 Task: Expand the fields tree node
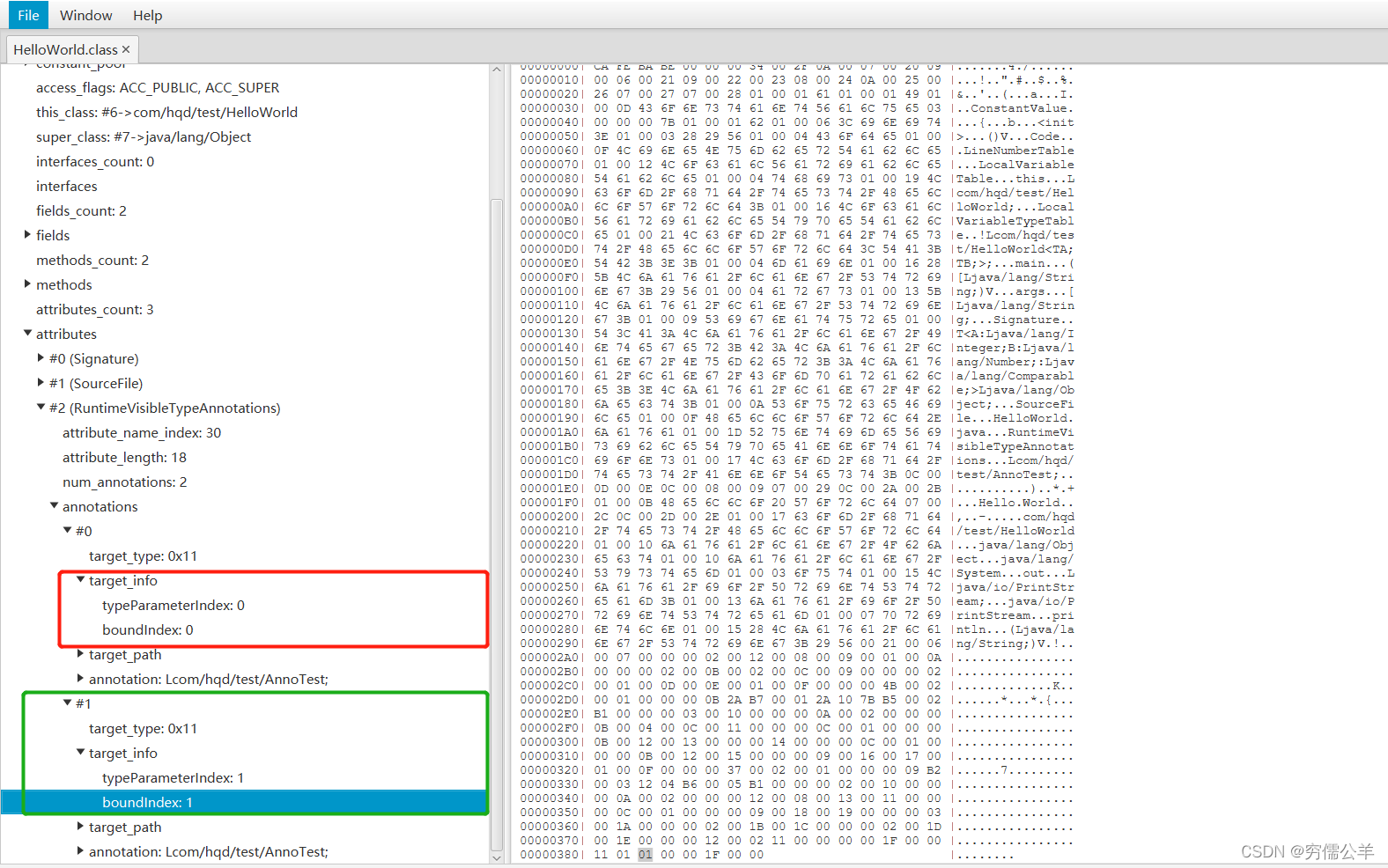click(x=27, y=235)
